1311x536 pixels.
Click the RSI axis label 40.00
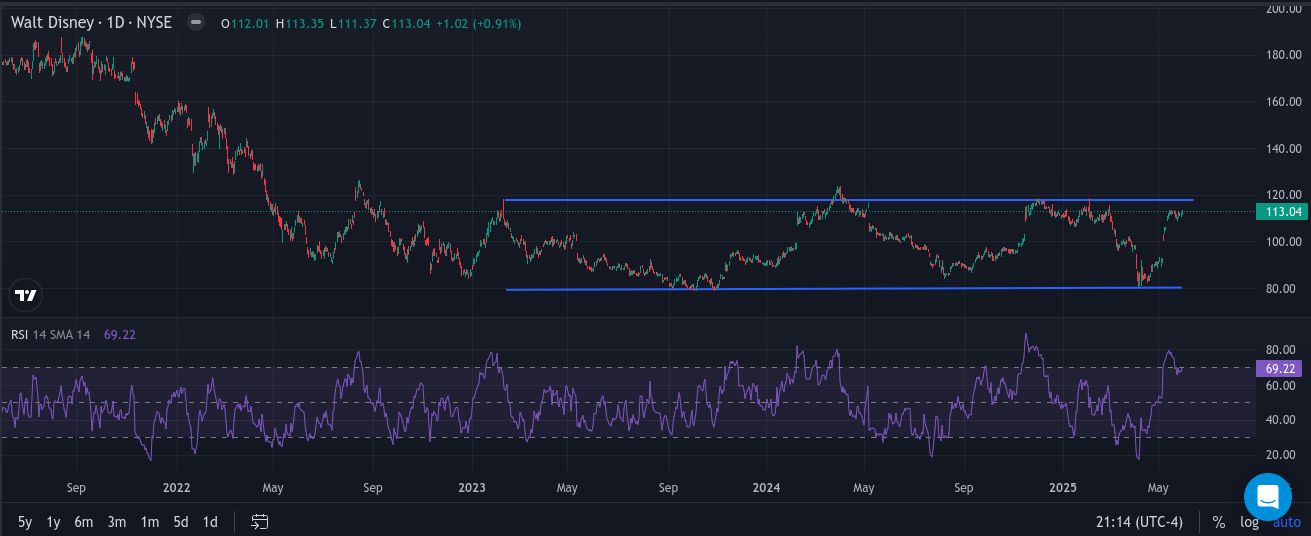tap(1280, 420)
